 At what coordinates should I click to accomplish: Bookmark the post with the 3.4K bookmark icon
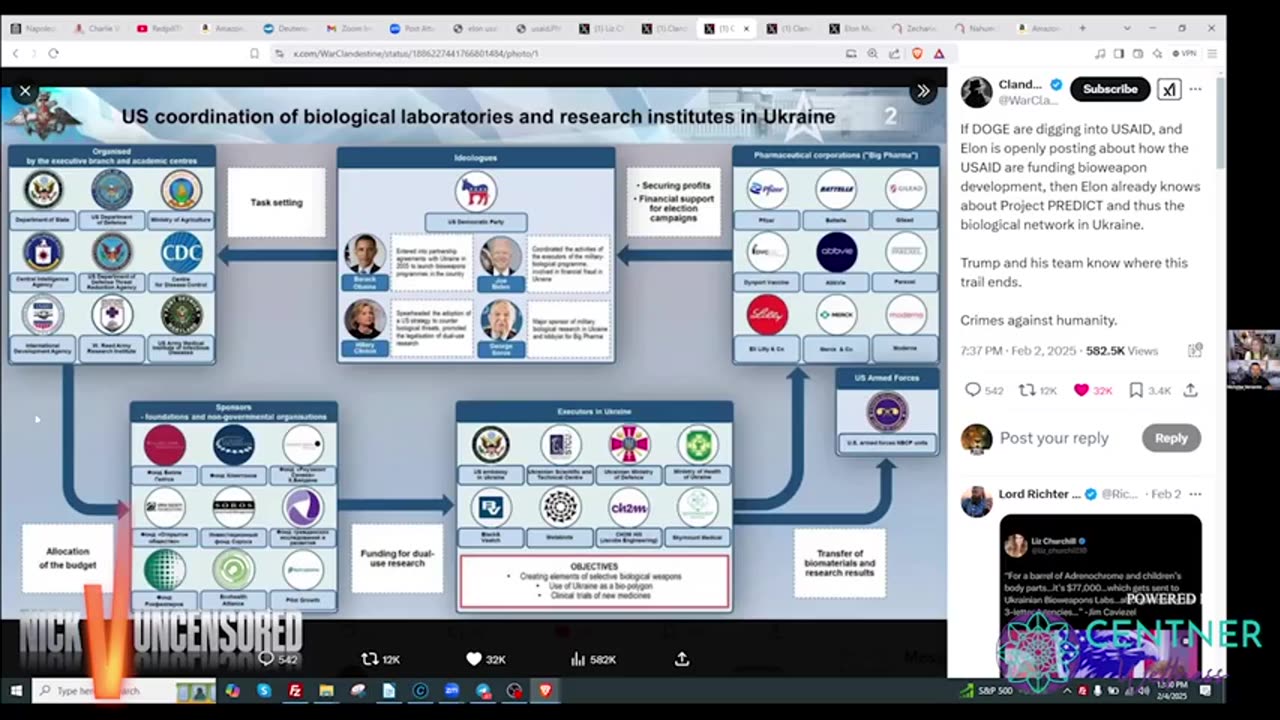[x=1136, y=390]
